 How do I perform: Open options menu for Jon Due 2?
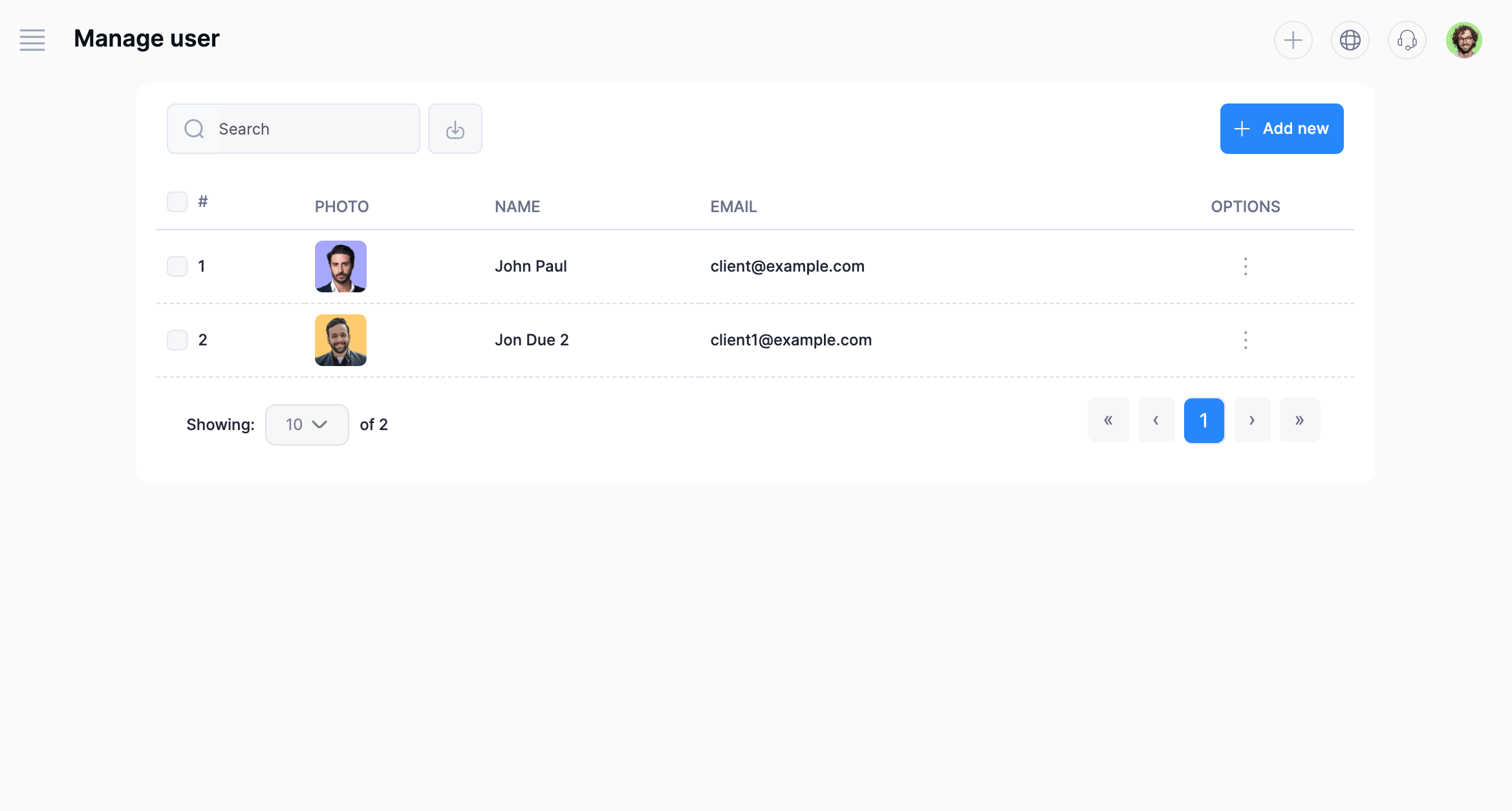(x=1245, y=340)
